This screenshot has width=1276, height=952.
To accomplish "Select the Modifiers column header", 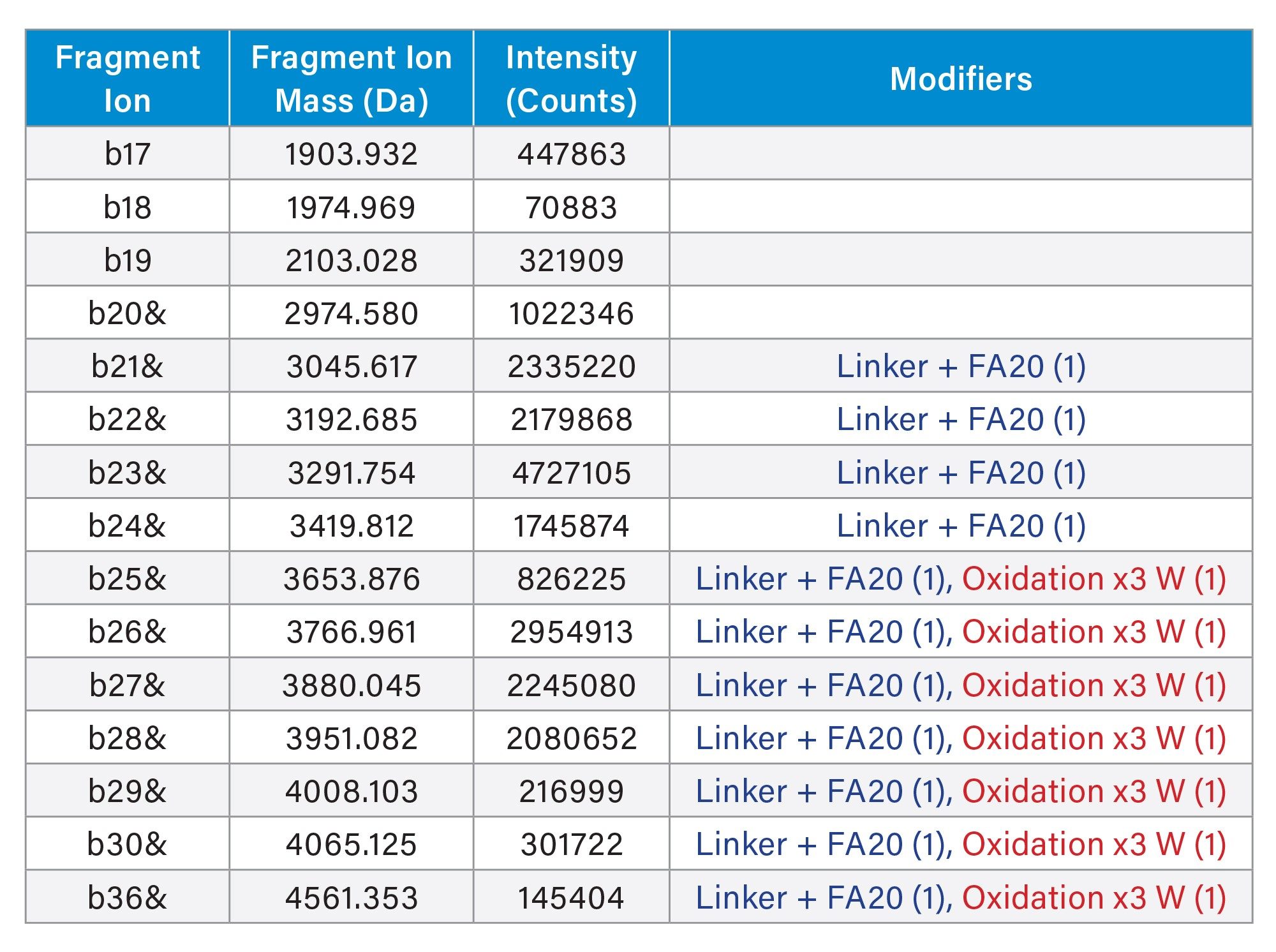I will [x=961, y=78].
